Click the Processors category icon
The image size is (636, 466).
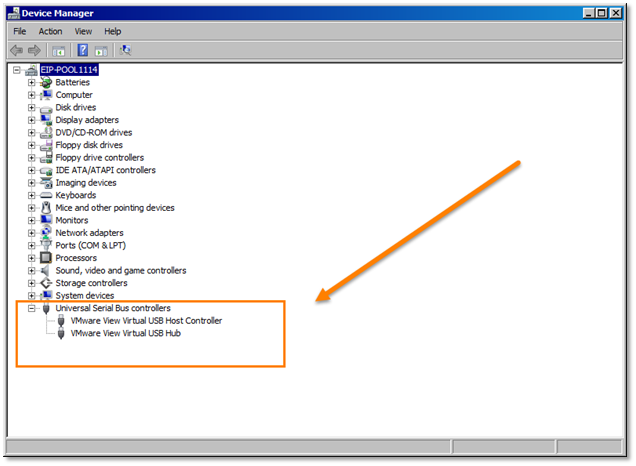coord(46,258)
